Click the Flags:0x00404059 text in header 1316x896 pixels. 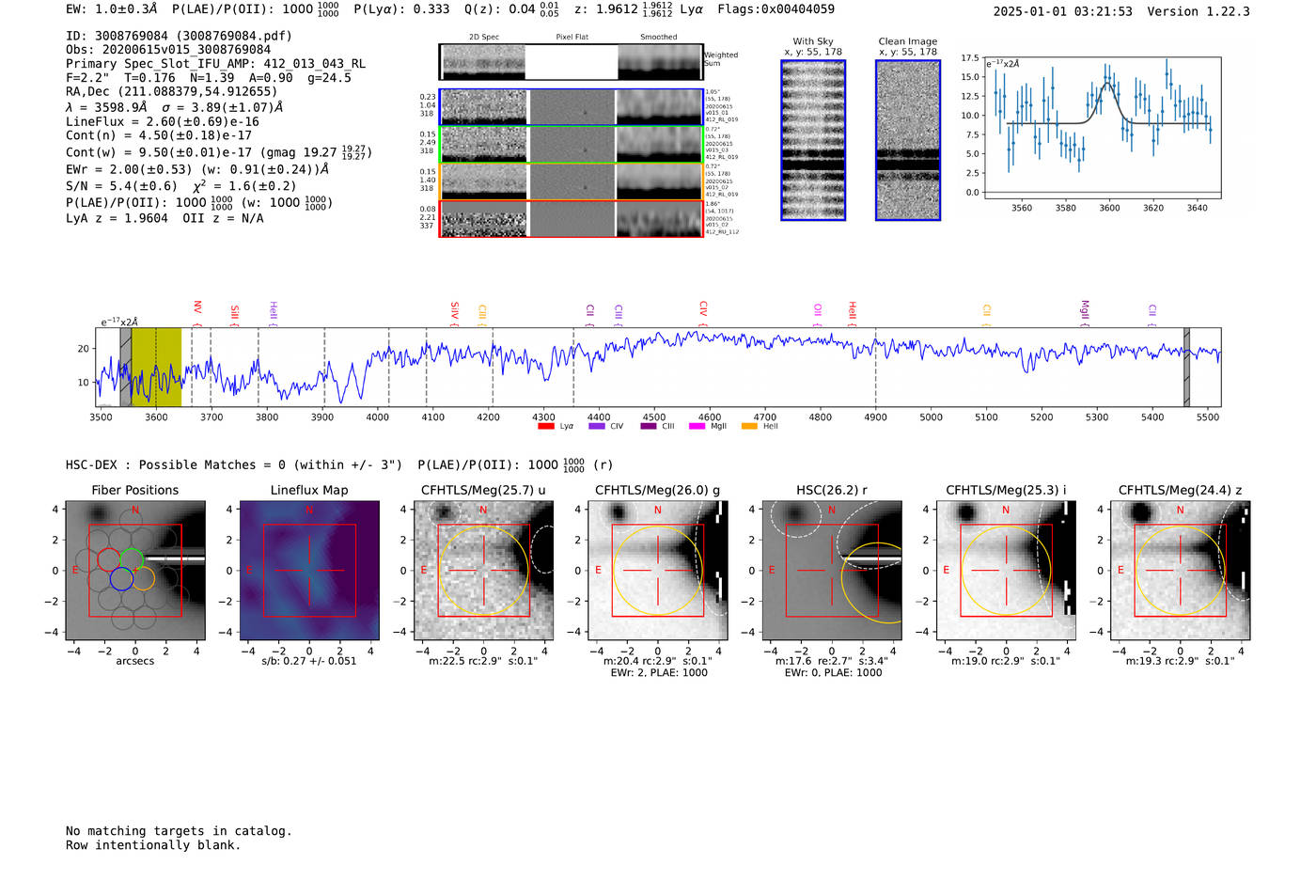click(x=775, y=9)
